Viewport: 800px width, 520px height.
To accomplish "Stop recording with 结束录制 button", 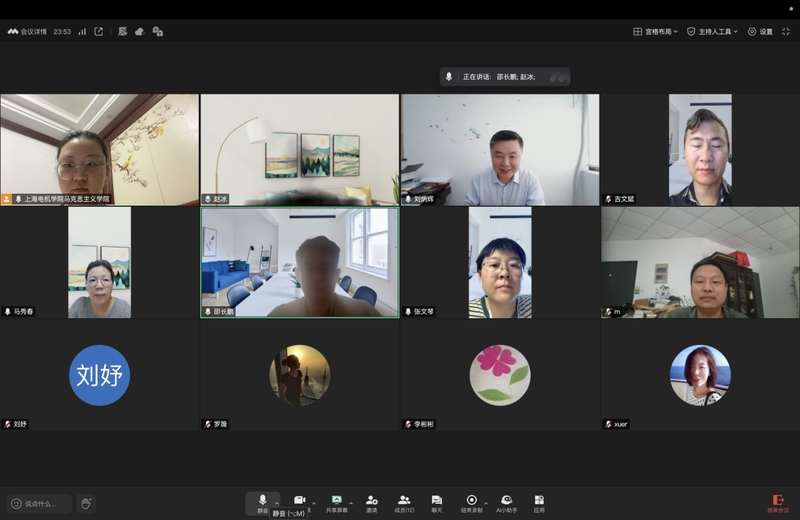I will click(x=472, y=502).
